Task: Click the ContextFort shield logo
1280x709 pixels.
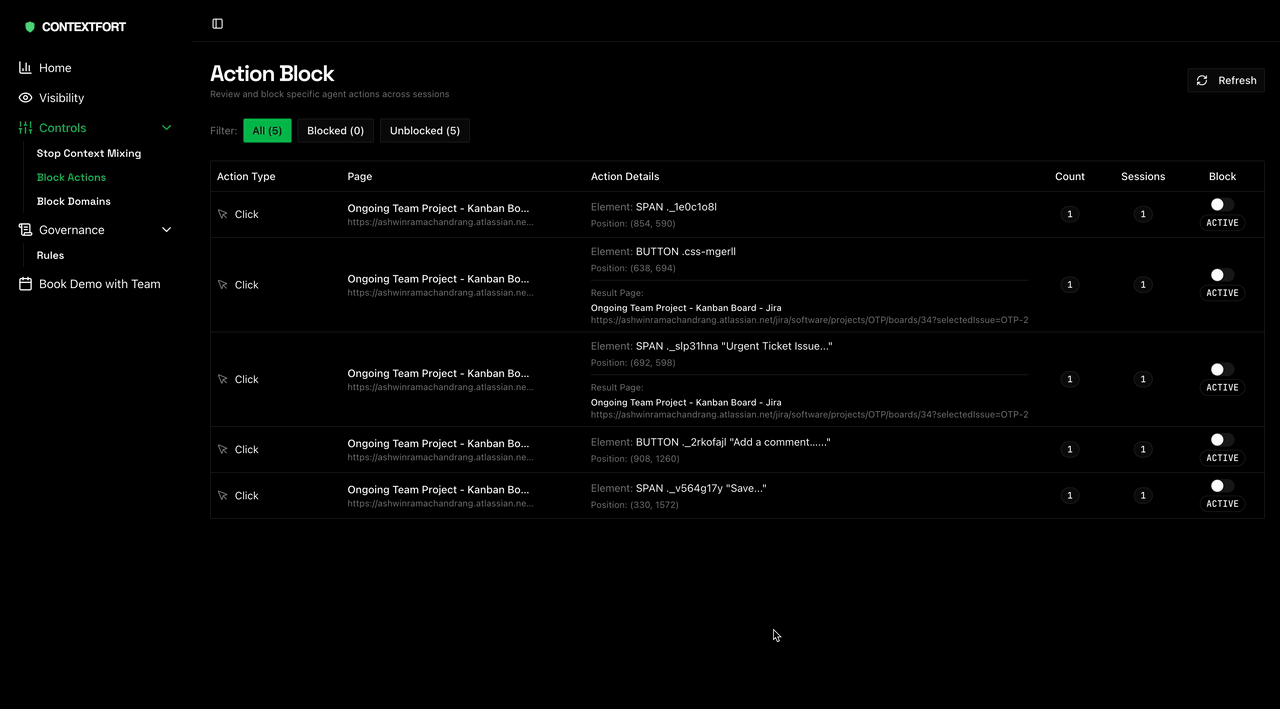Action: click(30, 27)
